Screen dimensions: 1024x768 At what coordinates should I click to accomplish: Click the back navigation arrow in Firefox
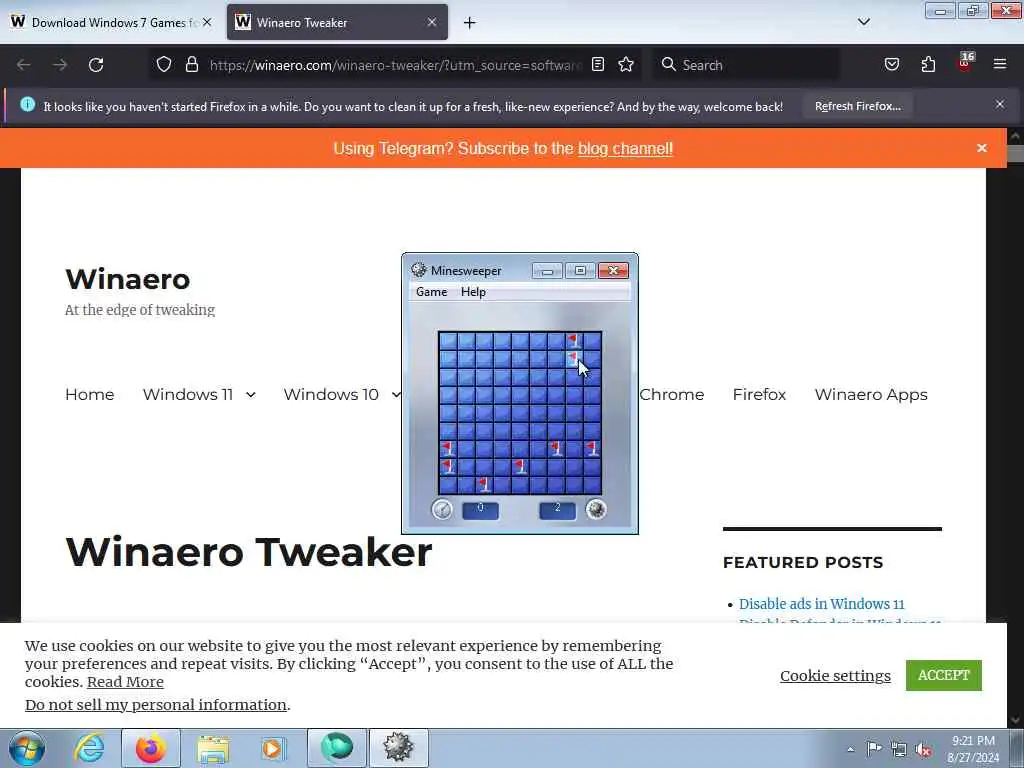[x=24, y=65]
